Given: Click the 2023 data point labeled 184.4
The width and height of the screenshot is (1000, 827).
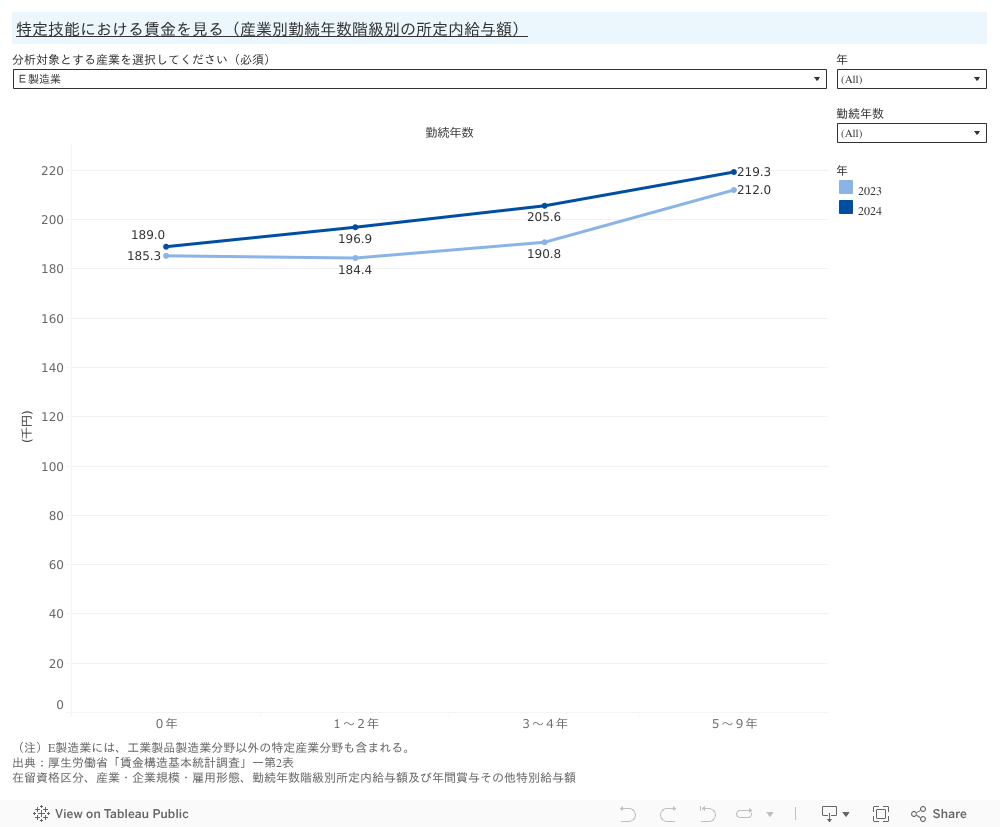Looking at the screenshot, I should [355, 258].
